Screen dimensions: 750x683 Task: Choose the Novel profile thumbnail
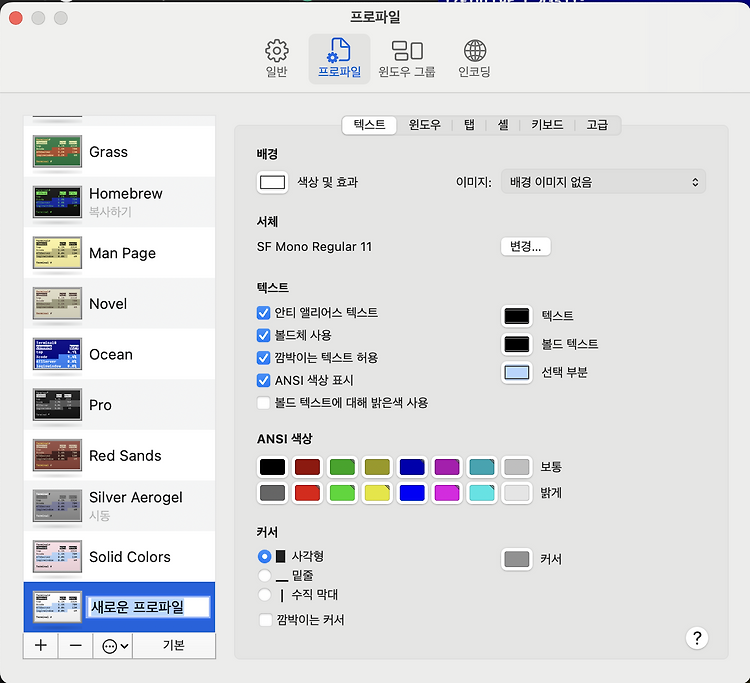pos(57,303)
